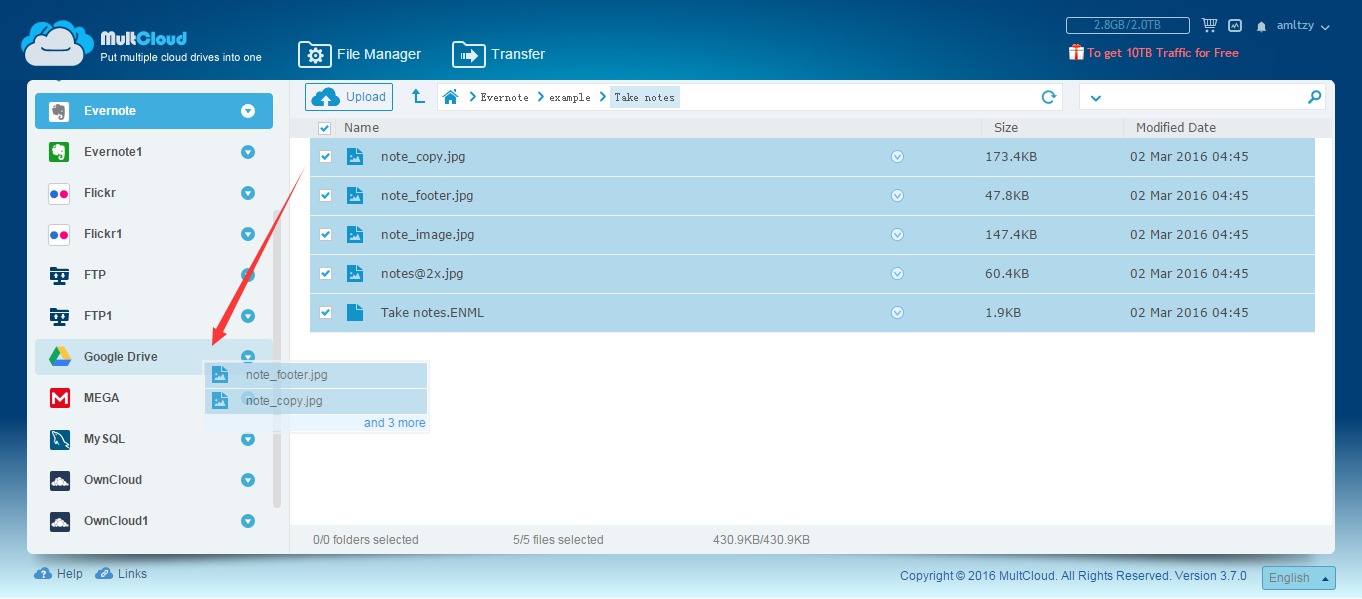Switch to Transfer tab
Image resolution: width=1362 pixels, height=599 pixels.
pos(499,54)
